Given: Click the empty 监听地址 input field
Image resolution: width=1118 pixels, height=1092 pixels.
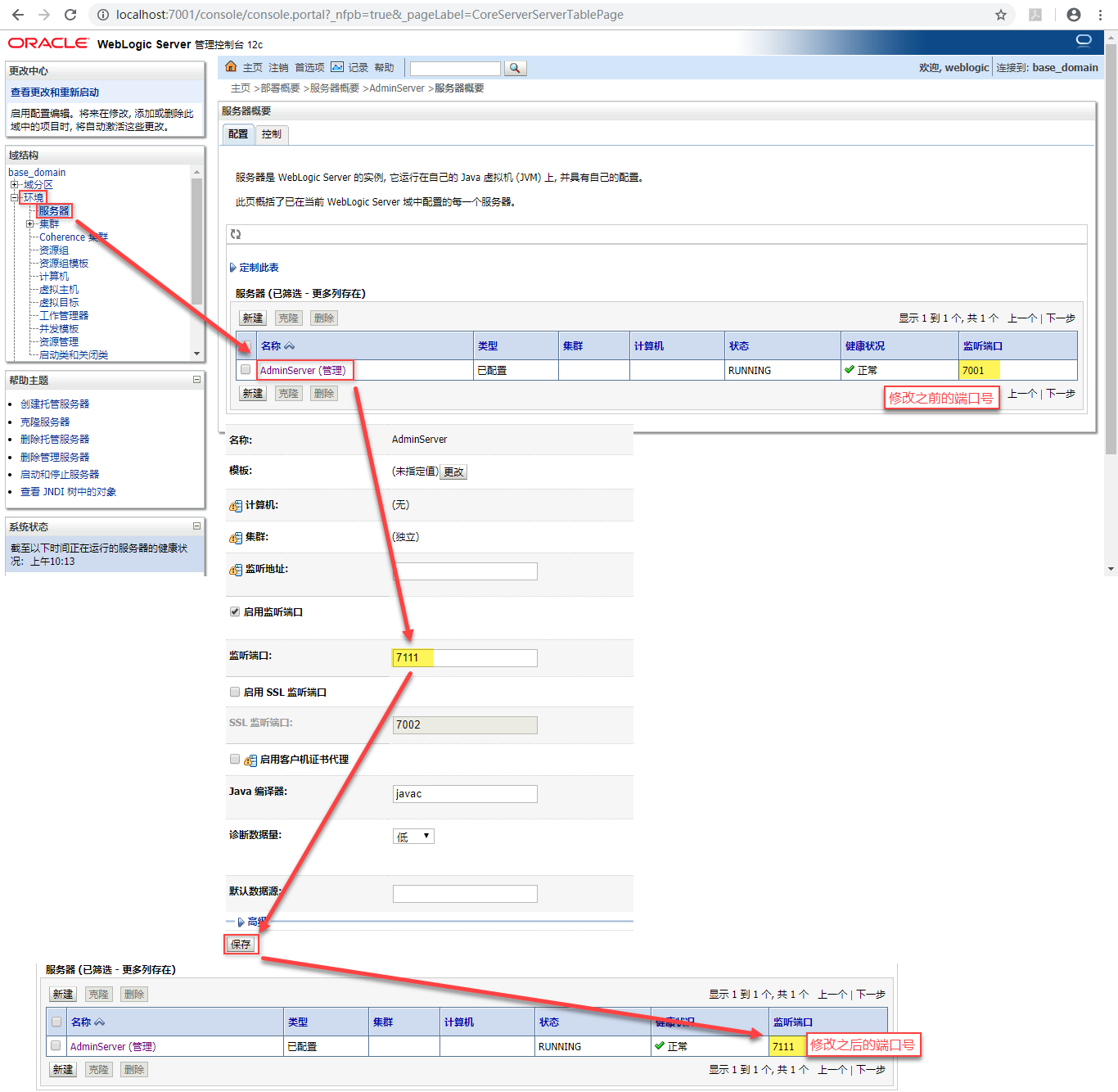Looking at the screenshot, I should pyautogui.click(x=465, y=571).
